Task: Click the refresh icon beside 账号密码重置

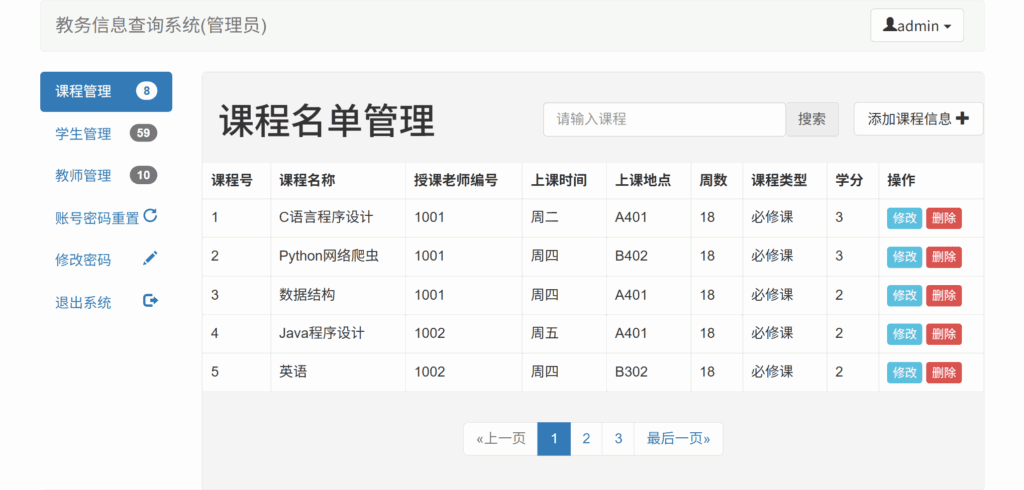Action: click(150, 216)
